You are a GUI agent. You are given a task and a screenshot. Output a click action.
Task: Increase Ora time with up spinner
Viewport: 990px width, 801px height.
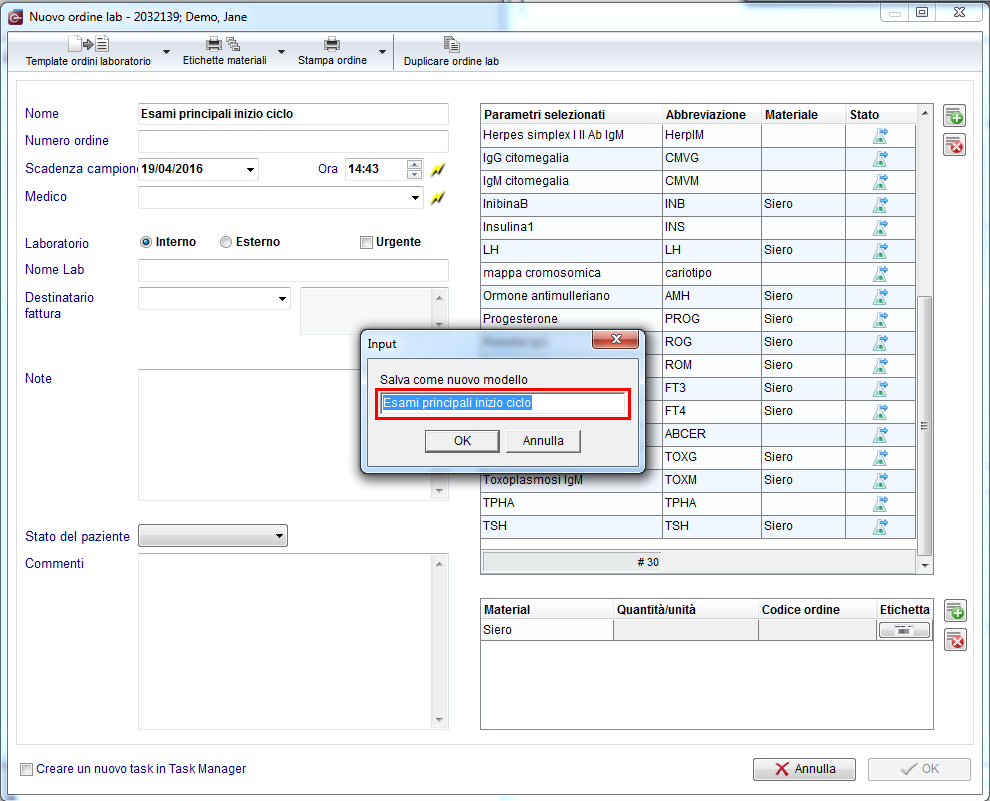point(415,165)
